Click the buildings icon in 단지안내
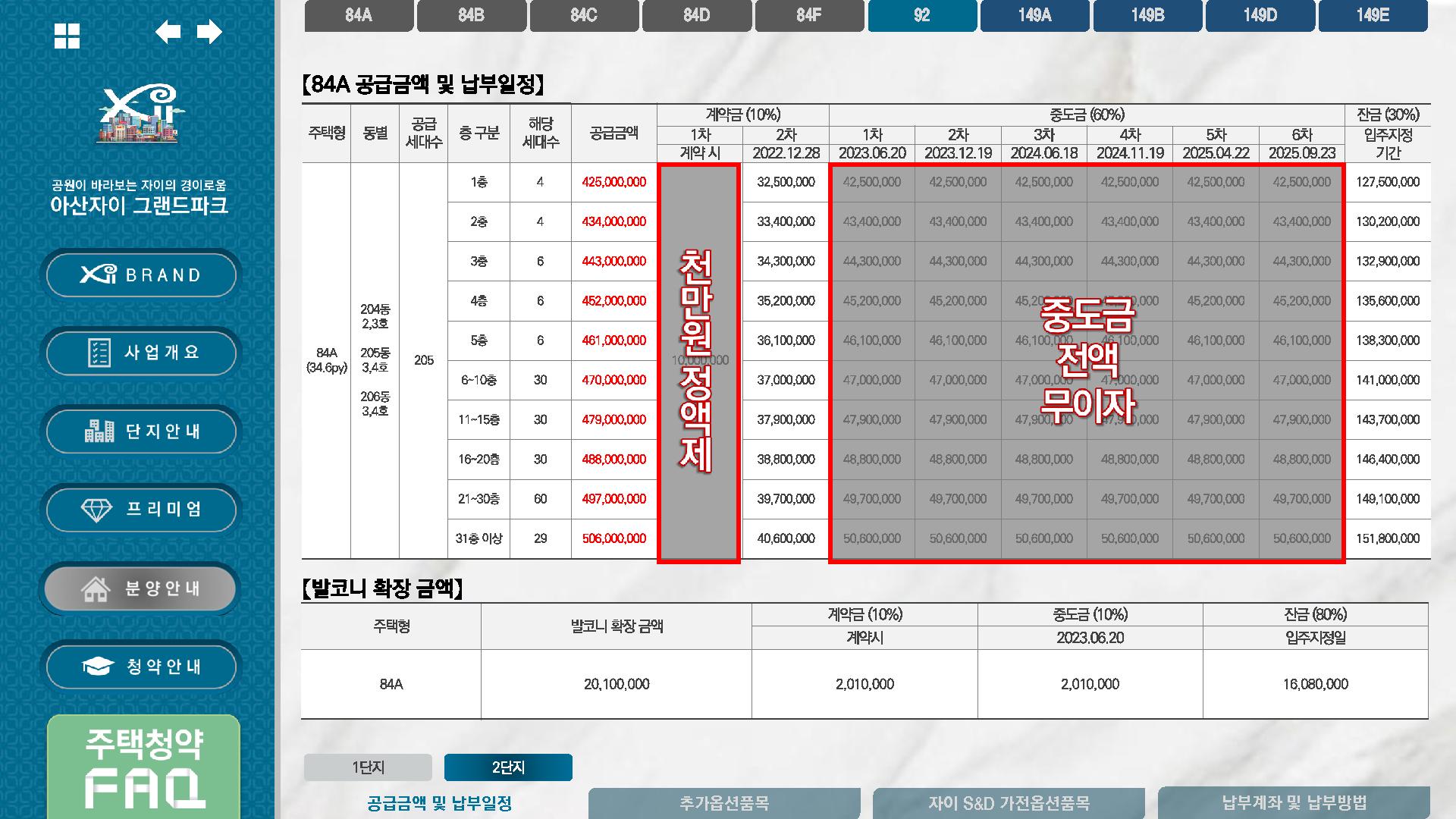 (99, 431)
